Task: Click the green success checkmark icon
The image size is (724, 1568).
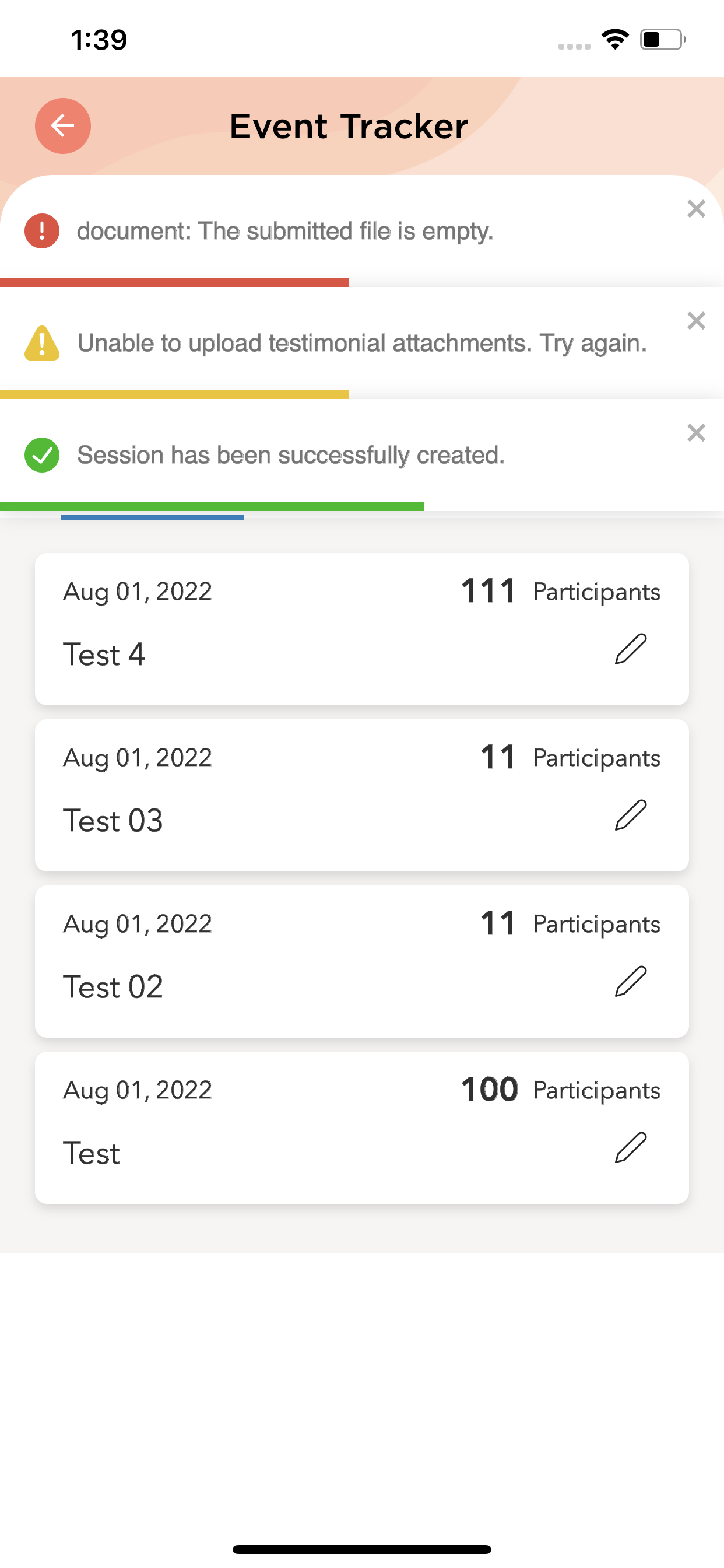Action: 42,456
